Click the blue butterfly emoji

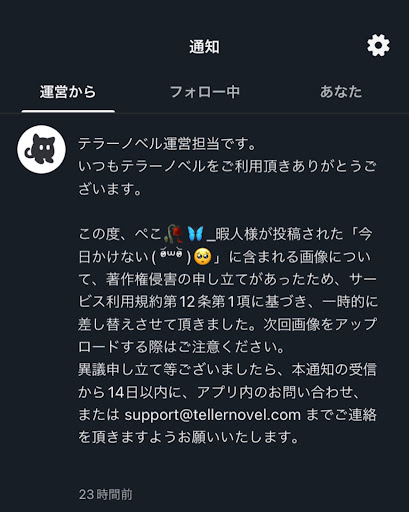[195, 234]
